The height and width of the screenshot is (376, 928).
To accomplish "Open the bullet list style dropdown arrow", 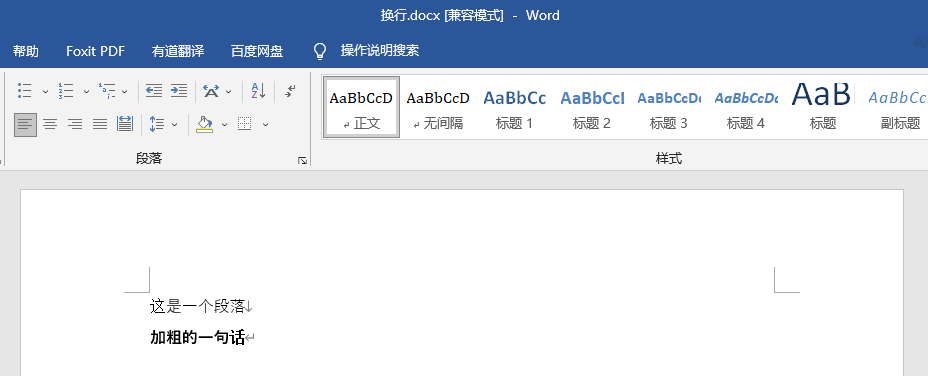I will point(45,91).
